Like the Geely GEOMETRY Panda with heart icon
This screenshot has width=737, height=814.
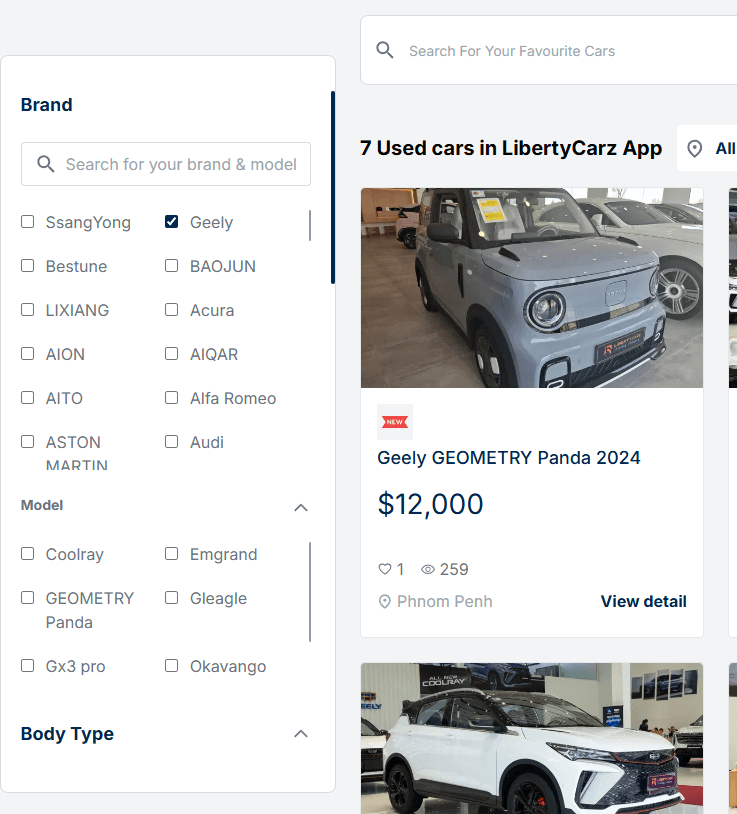click(x=385, y=569)
